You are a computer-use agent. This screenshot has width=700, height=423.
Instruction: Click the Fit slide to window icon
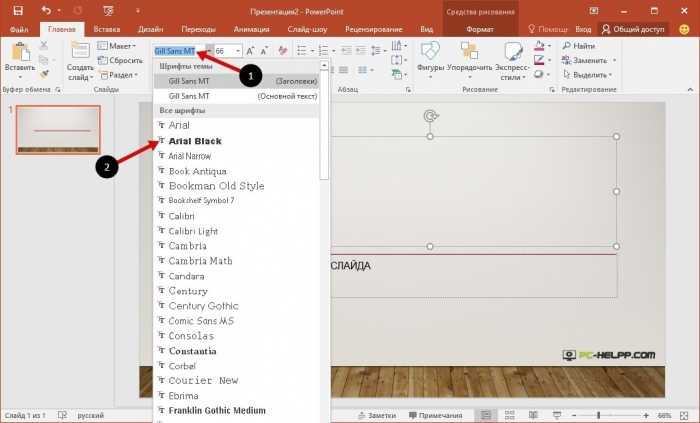click(684, 415)
